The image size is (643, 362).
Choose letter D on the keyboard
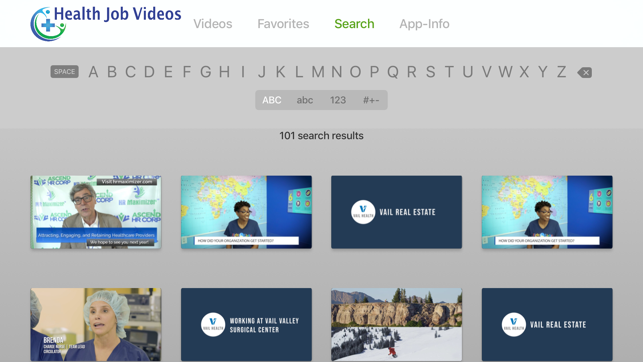[x=149, y=72]
